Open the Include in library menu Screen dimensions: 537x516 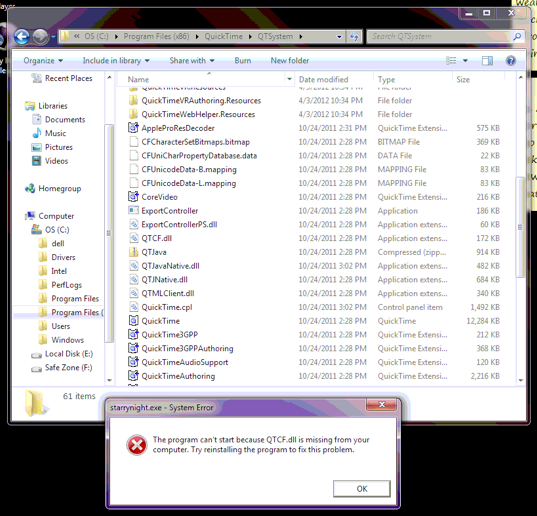point(116,61)
